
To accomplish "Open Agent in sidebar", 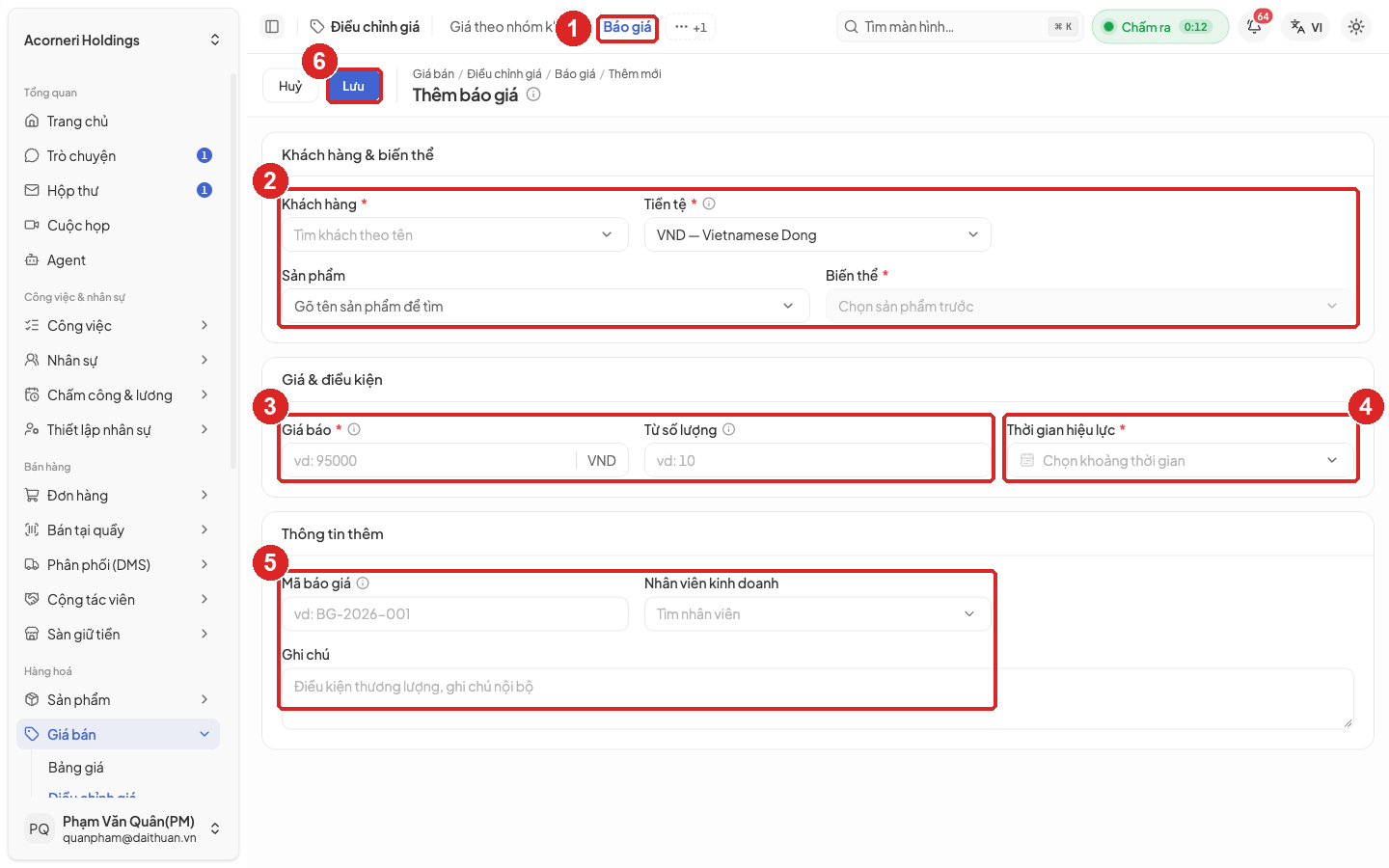I will pyautogui.click(x=118, y=260).
